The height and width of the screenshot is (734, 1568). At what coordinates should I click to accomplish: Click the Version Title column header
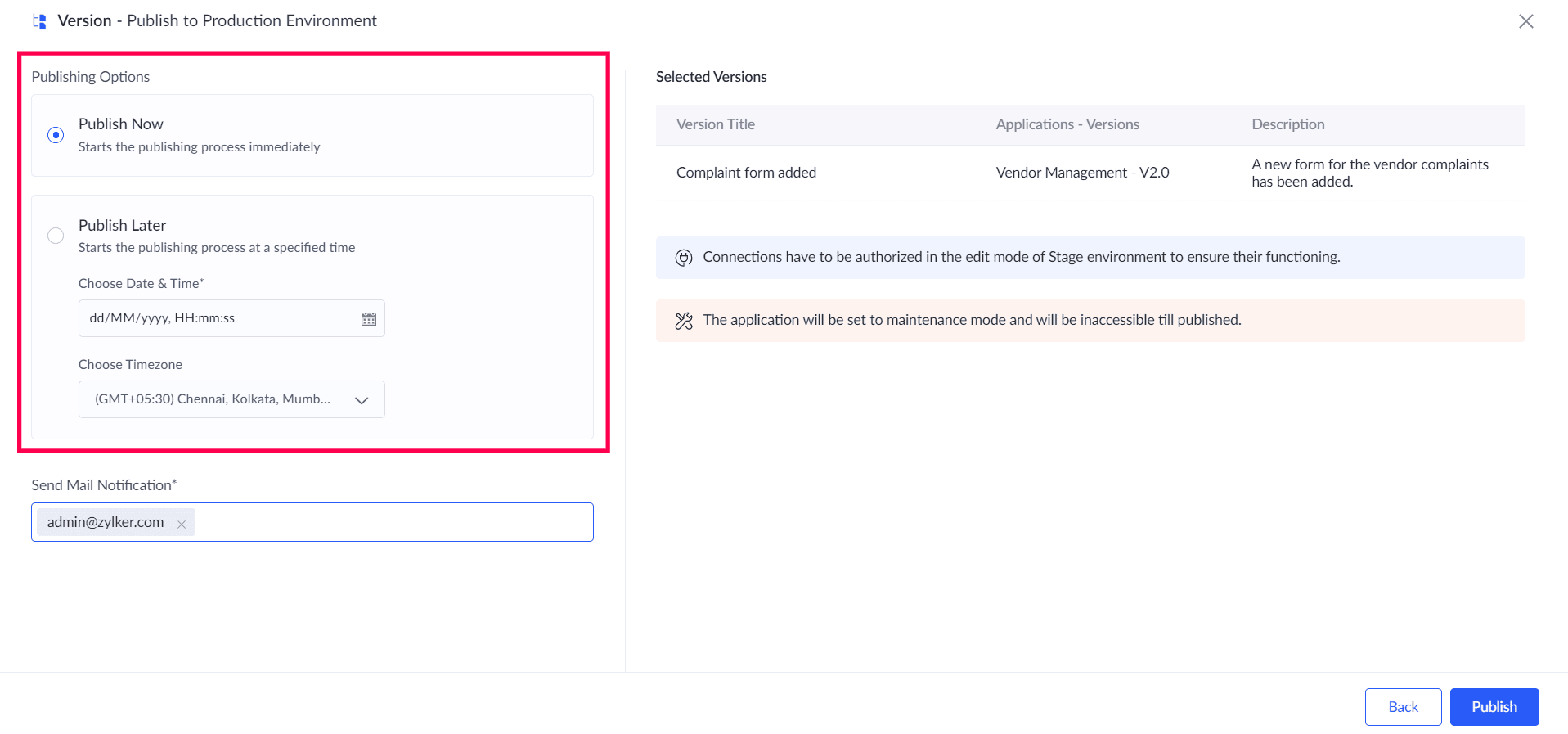click(716, 124)
